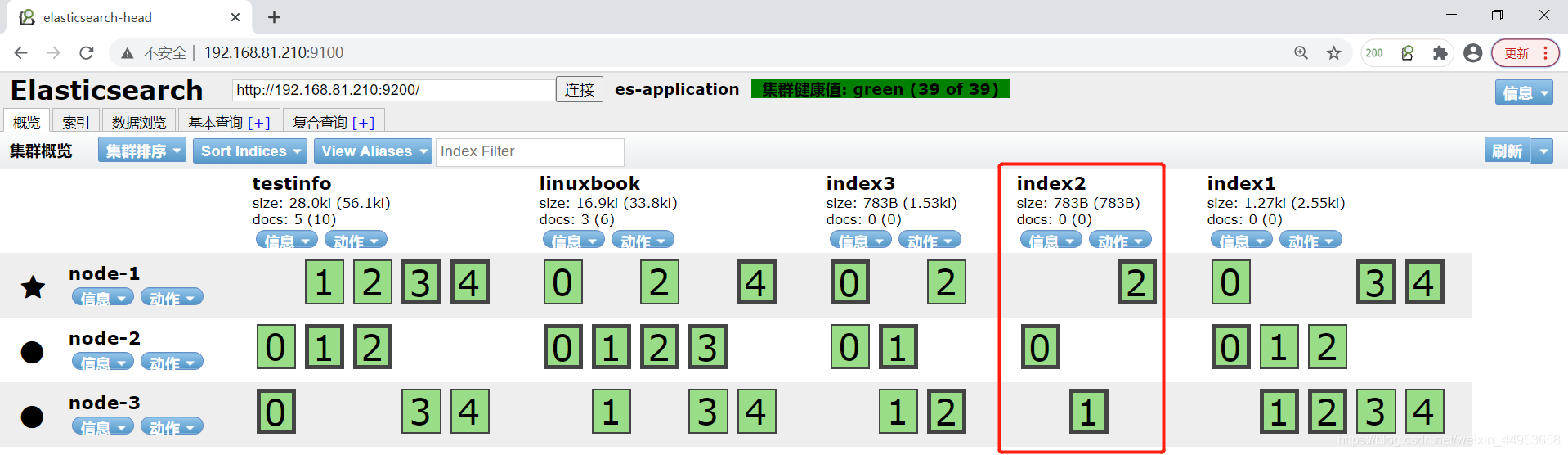Open the top-right 信息 dropdown

pos(1524,92)
